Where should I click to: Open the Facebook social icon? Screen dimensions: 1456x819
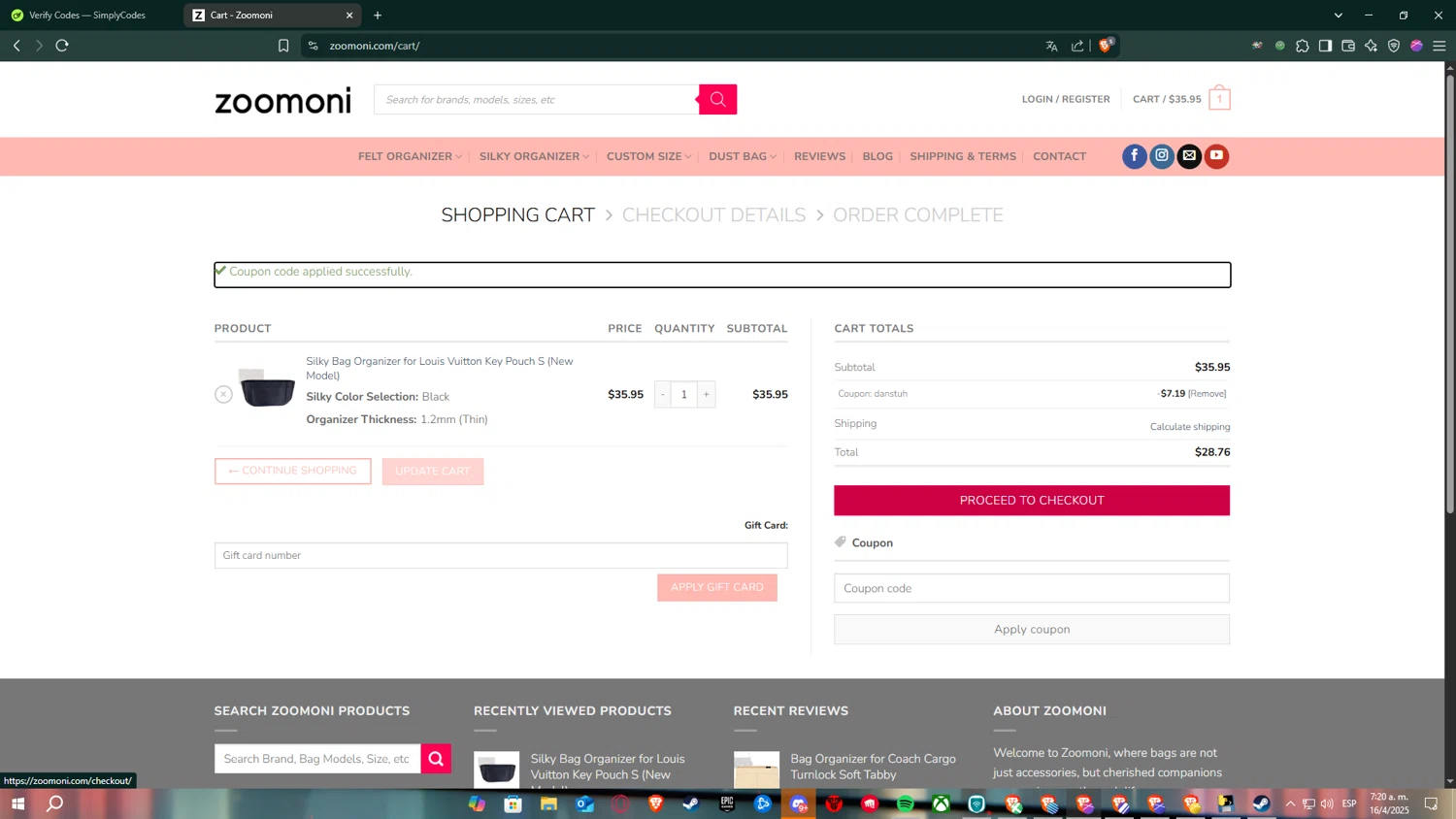(1135, 156)
